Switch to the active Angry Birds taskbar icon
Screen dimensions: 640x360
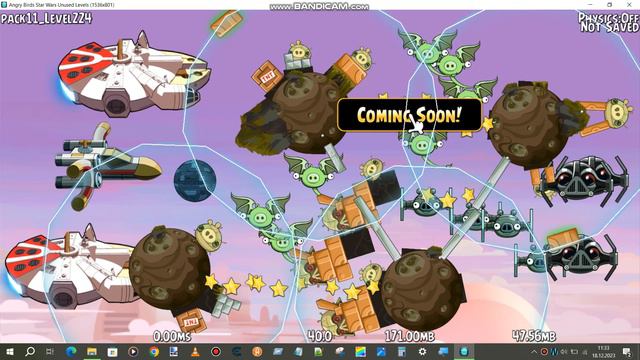coord(464,351)
